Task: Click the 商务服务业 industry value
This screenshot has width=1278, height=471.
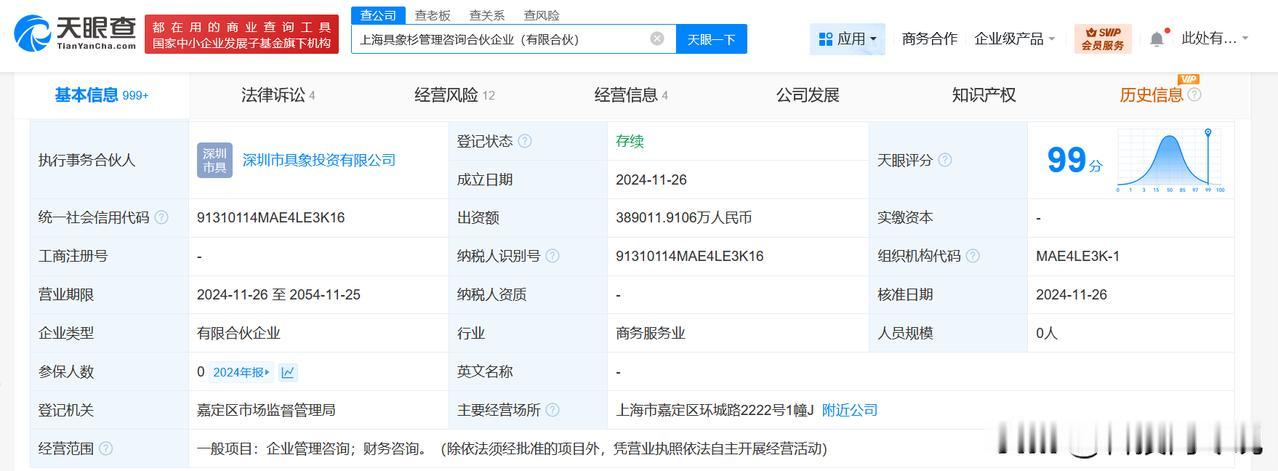Action: click(651, 333)
